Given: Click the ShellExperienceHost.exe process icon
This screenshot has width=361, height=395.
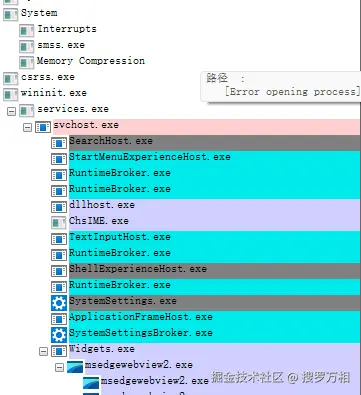Looking at the screenshot, I should 59,271.
